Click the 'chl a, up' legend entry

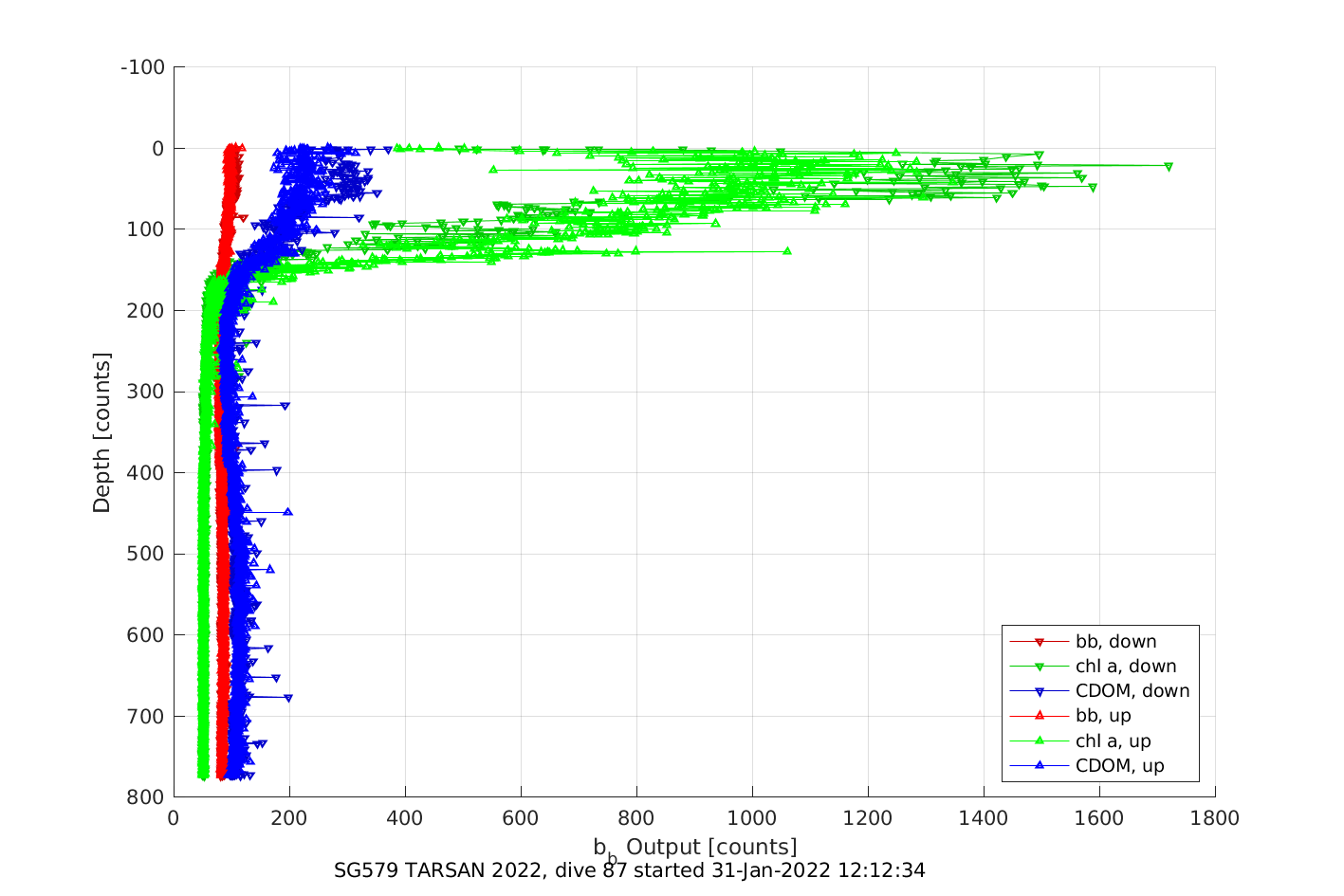[1080, 741]
